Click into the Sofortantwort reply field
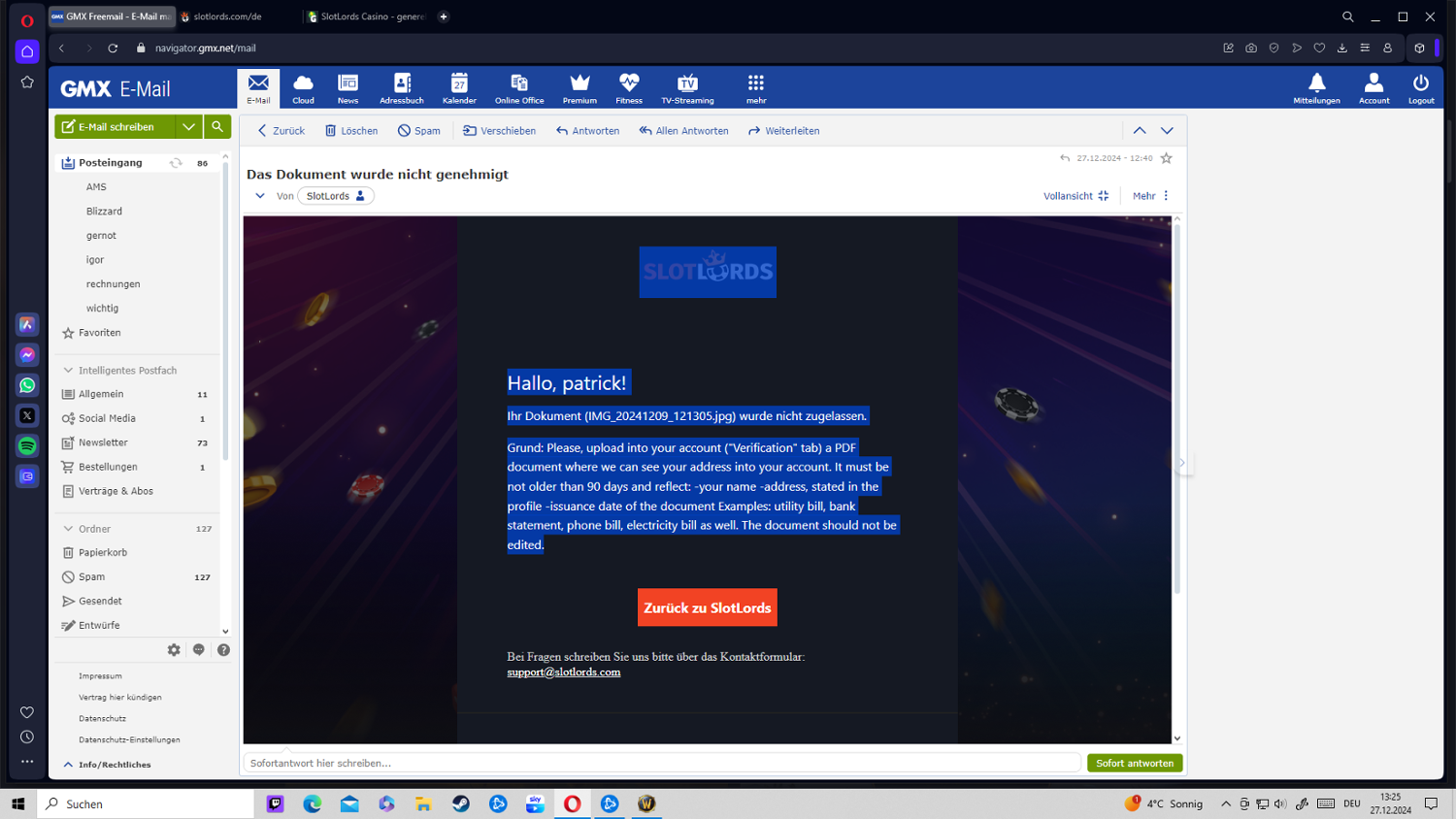Image resolution: width=1456 pixels, height=819 pixels. pos(660,764)
